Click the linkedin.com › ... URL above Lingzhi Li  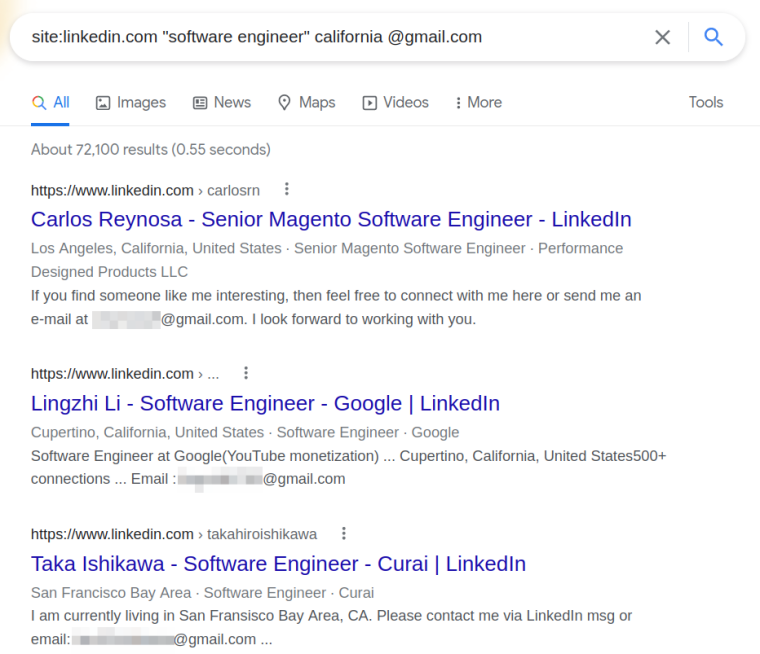click(x=125, y=374)
